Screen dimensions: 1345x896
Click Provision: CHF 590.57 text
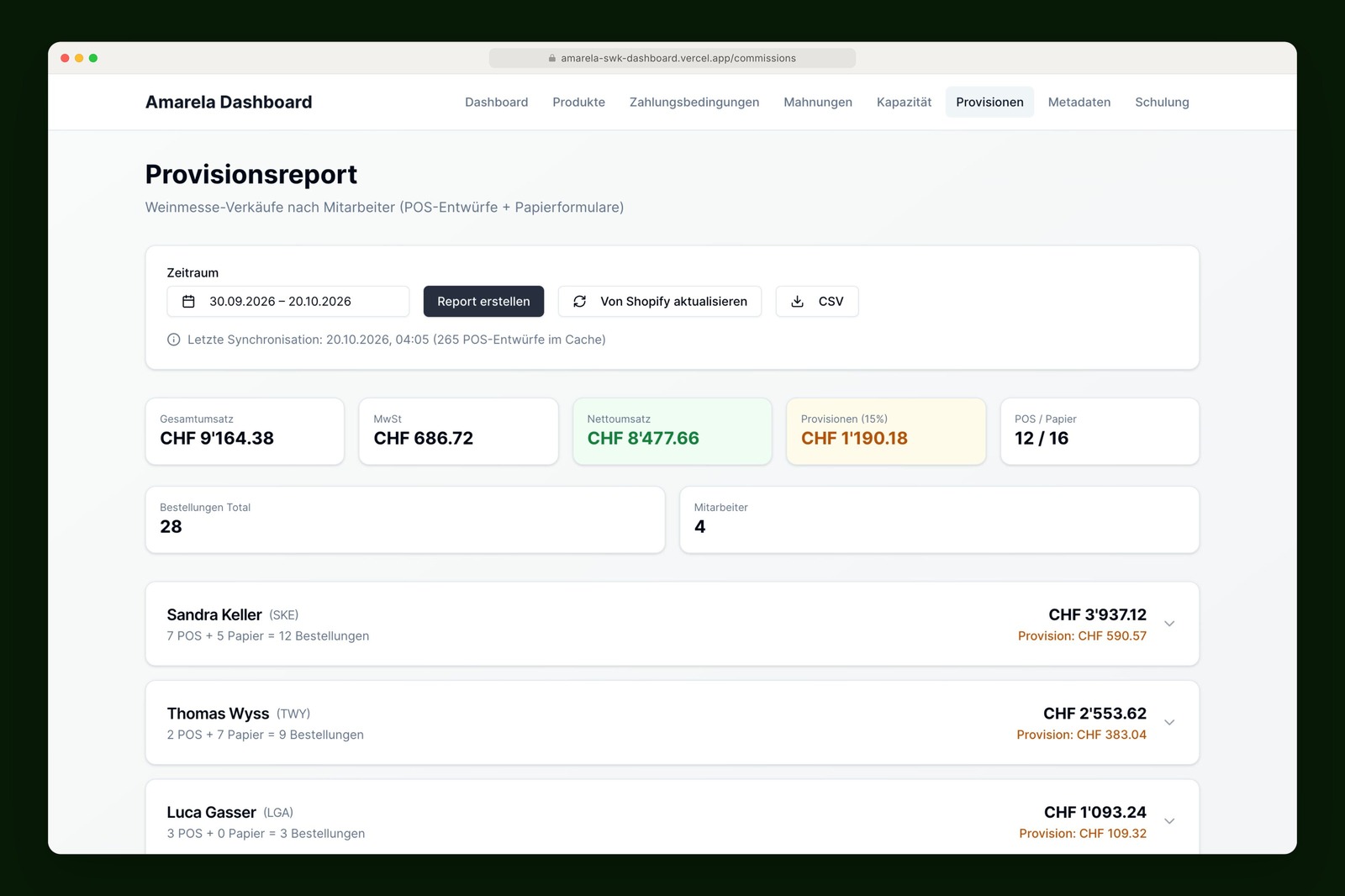[1082, 636]
